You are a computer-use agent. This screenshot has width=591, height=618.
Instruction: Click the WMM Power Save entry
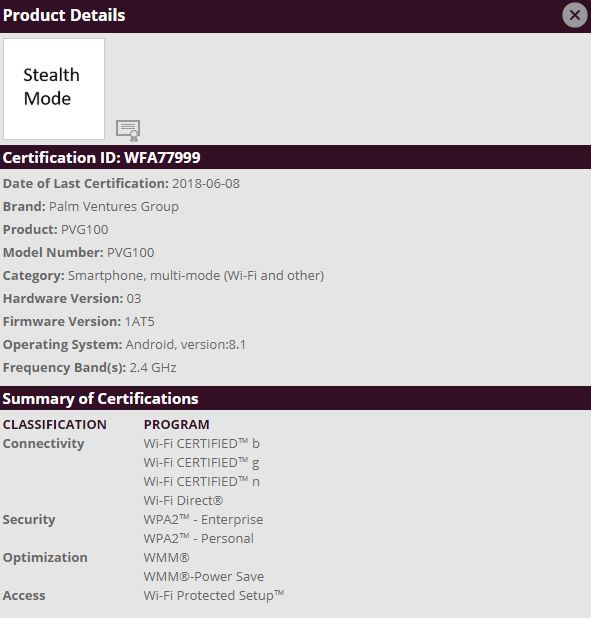click(203, 577)
